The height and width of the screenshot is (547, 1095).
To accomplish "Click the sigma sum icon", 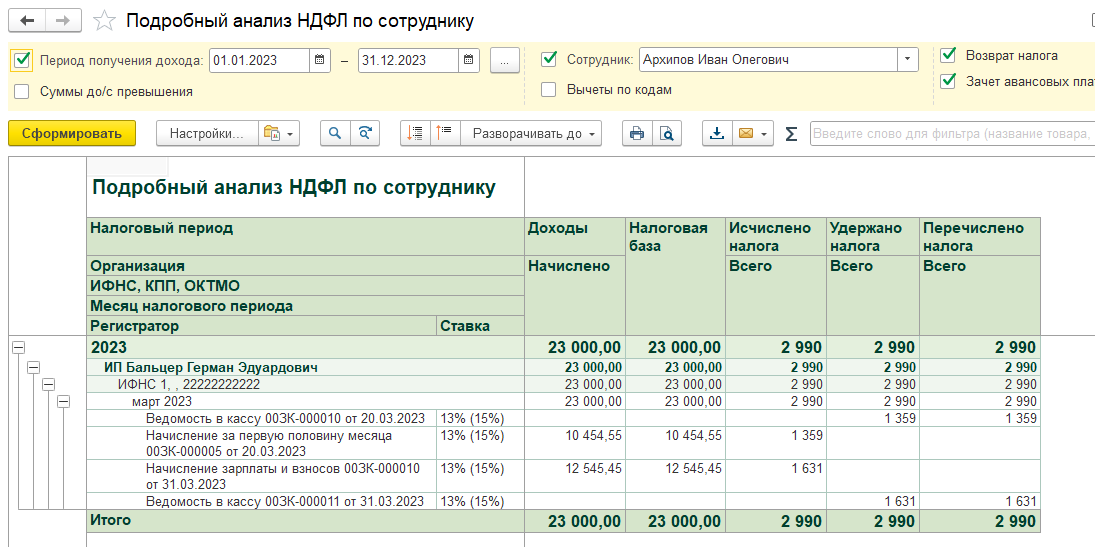I will pyautogui.click(x=791, y=133).
